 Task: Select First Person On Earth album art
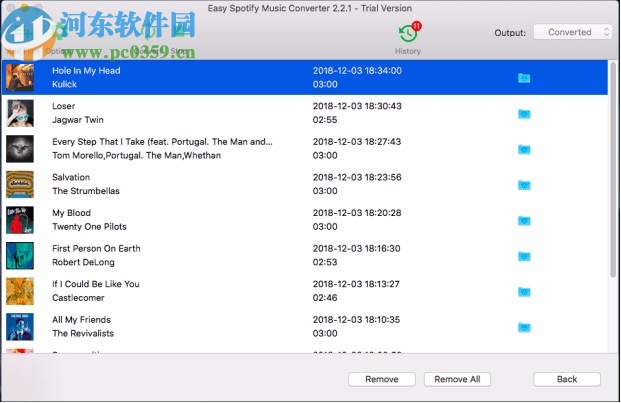tap(20, 256)
